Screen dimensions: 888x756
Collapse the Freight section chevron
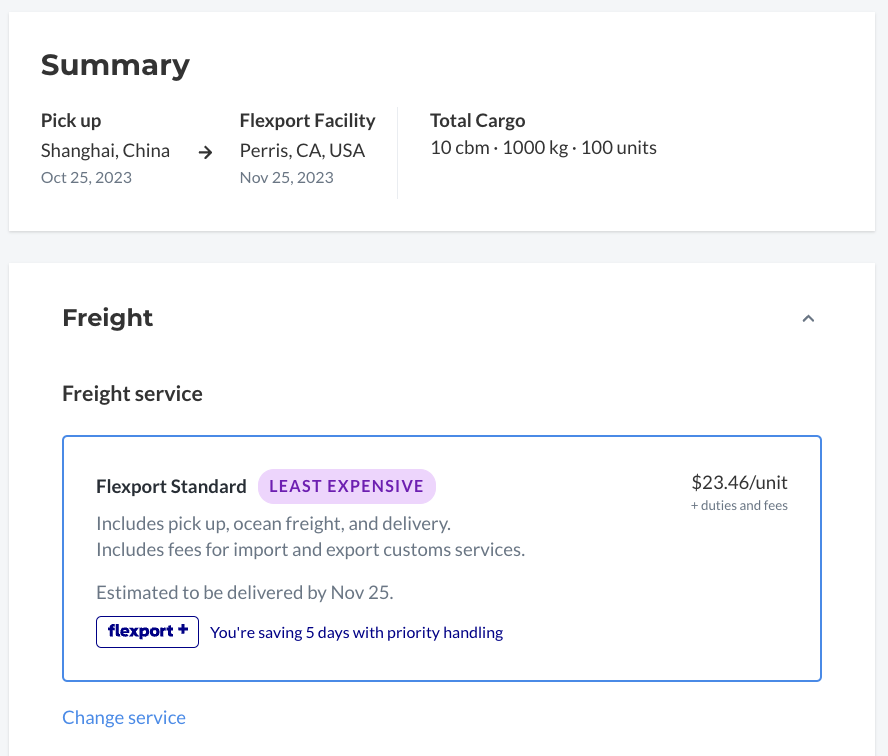pyautogui.click(x=808, y=319)
